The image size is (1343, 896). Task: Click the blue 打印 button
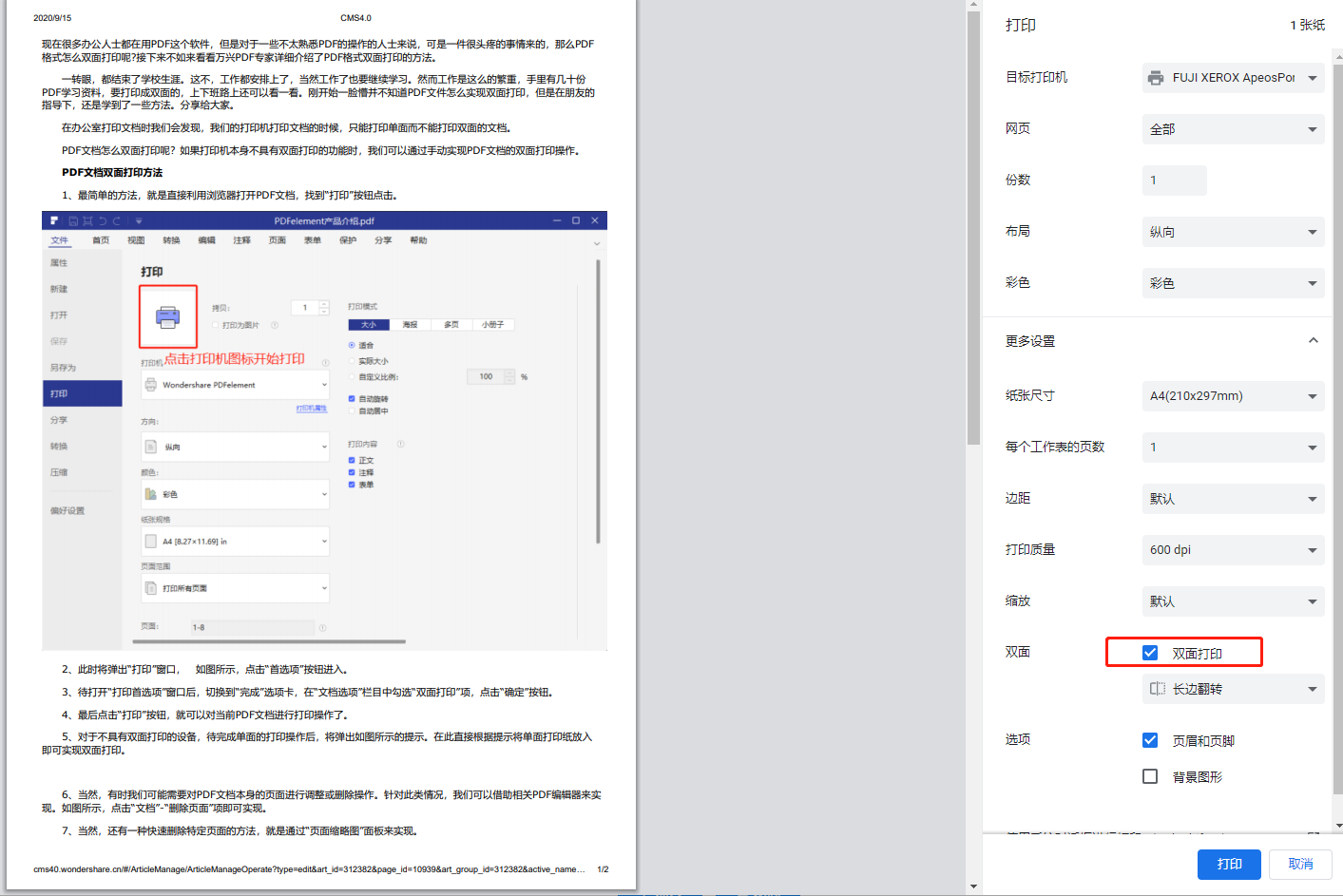[x=1228, y=865]
